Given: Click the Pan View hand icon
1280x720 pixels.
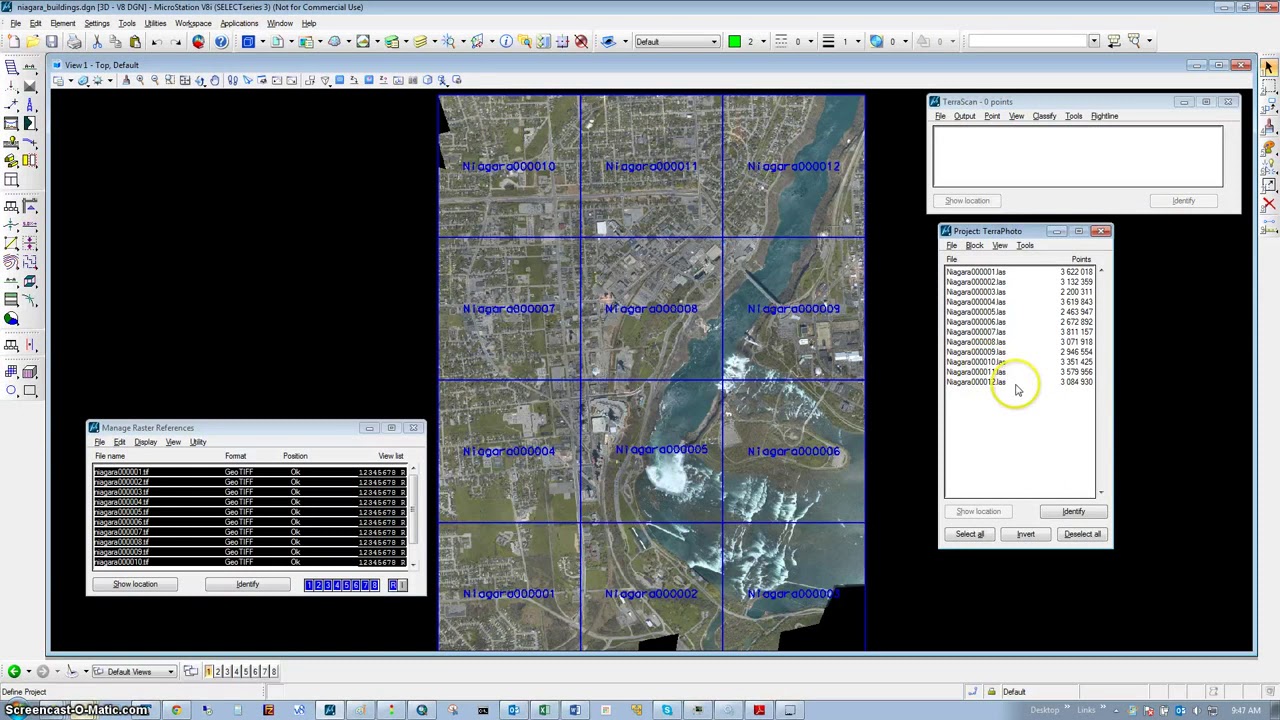Looking at the screenshot, I should pos(215,80).
